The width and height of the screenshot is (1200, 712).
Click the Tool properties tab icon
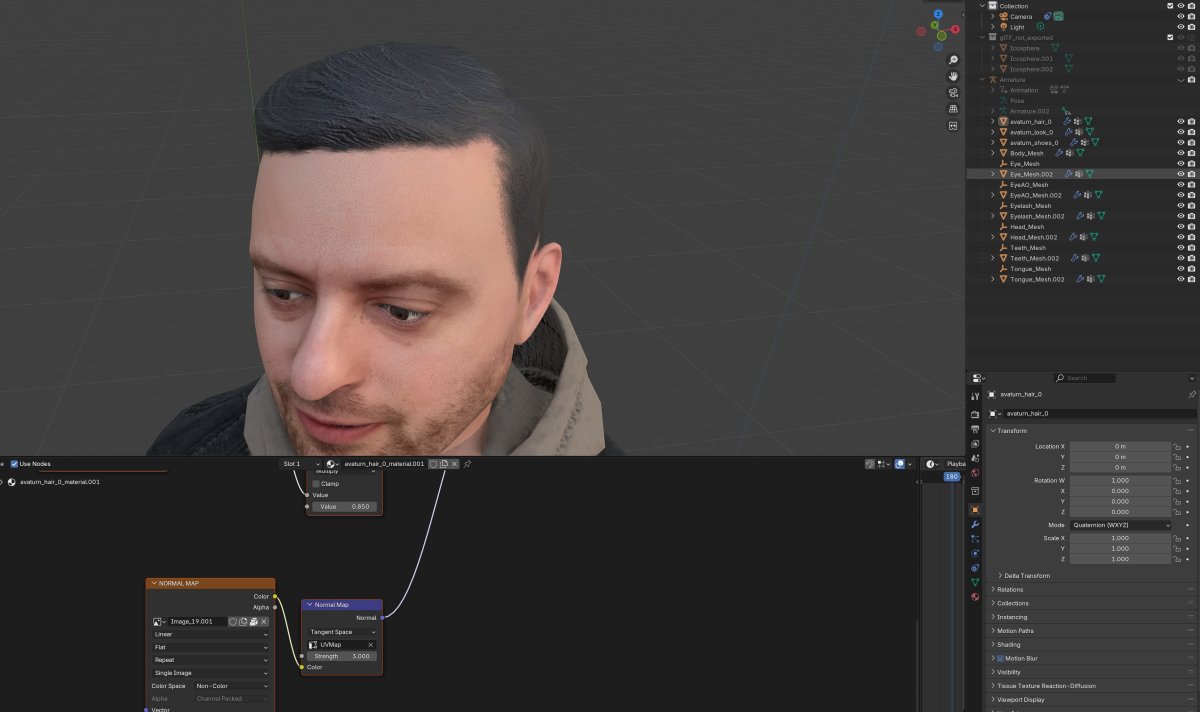[975, 397]
